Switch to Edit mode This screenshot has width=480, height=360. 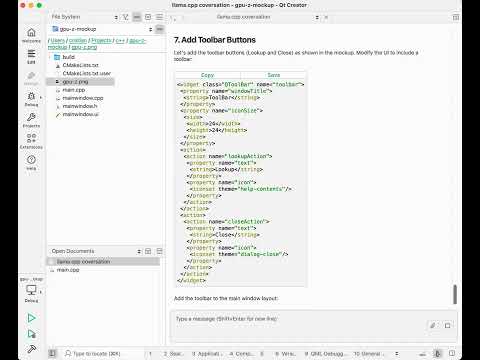point(31,57)
